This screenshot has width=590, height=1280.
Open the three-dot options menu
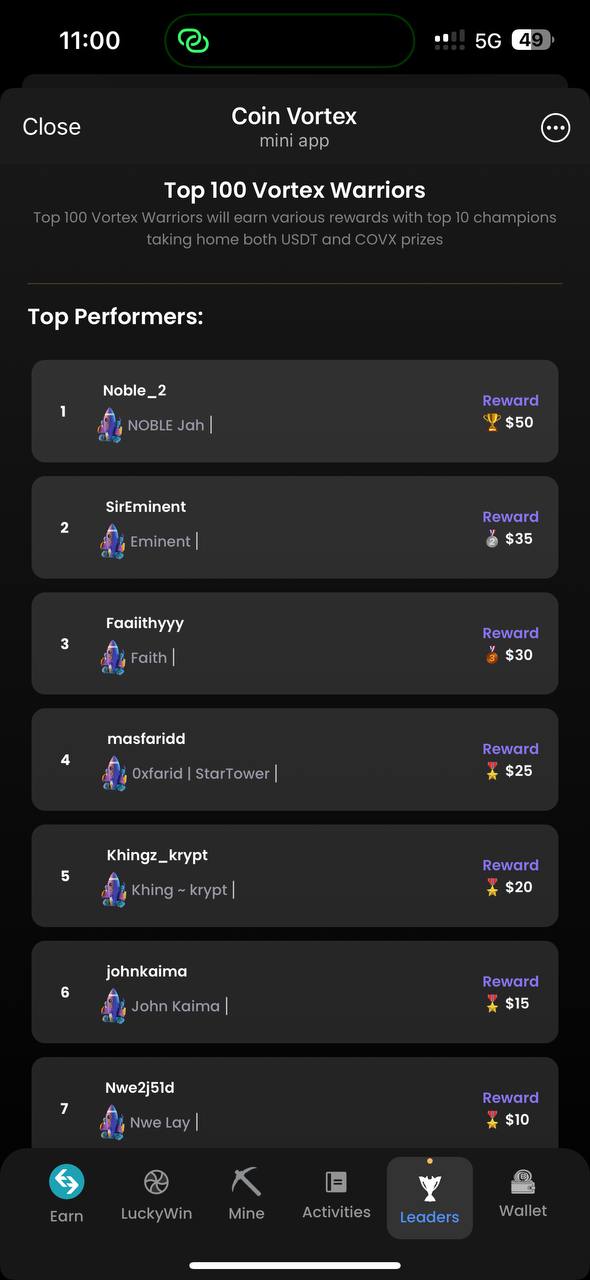555,127
